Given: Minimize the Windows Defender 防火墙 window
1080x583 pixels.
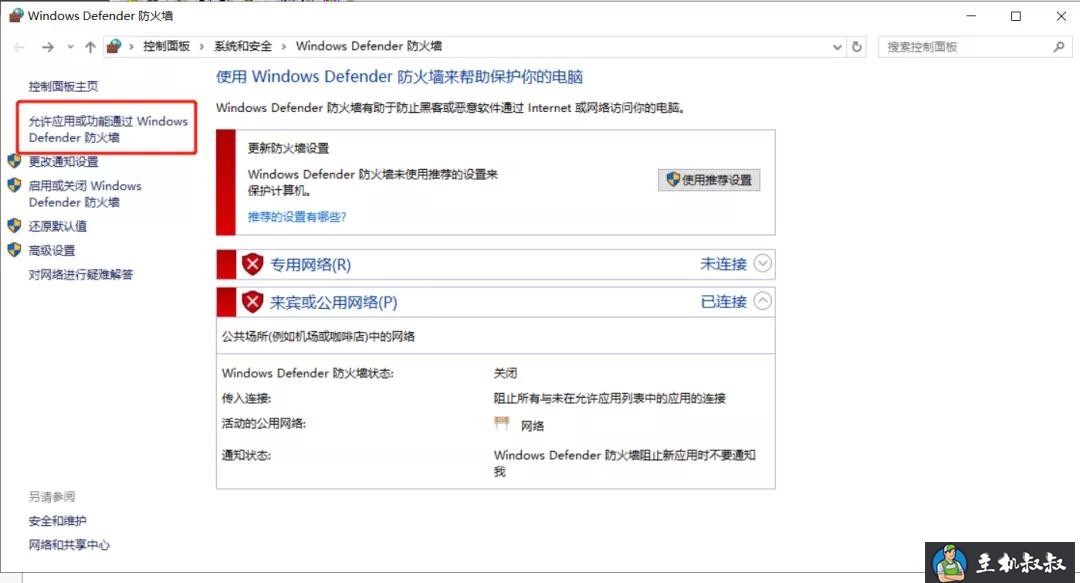Looking at the screenshot, I should [971, 16].
